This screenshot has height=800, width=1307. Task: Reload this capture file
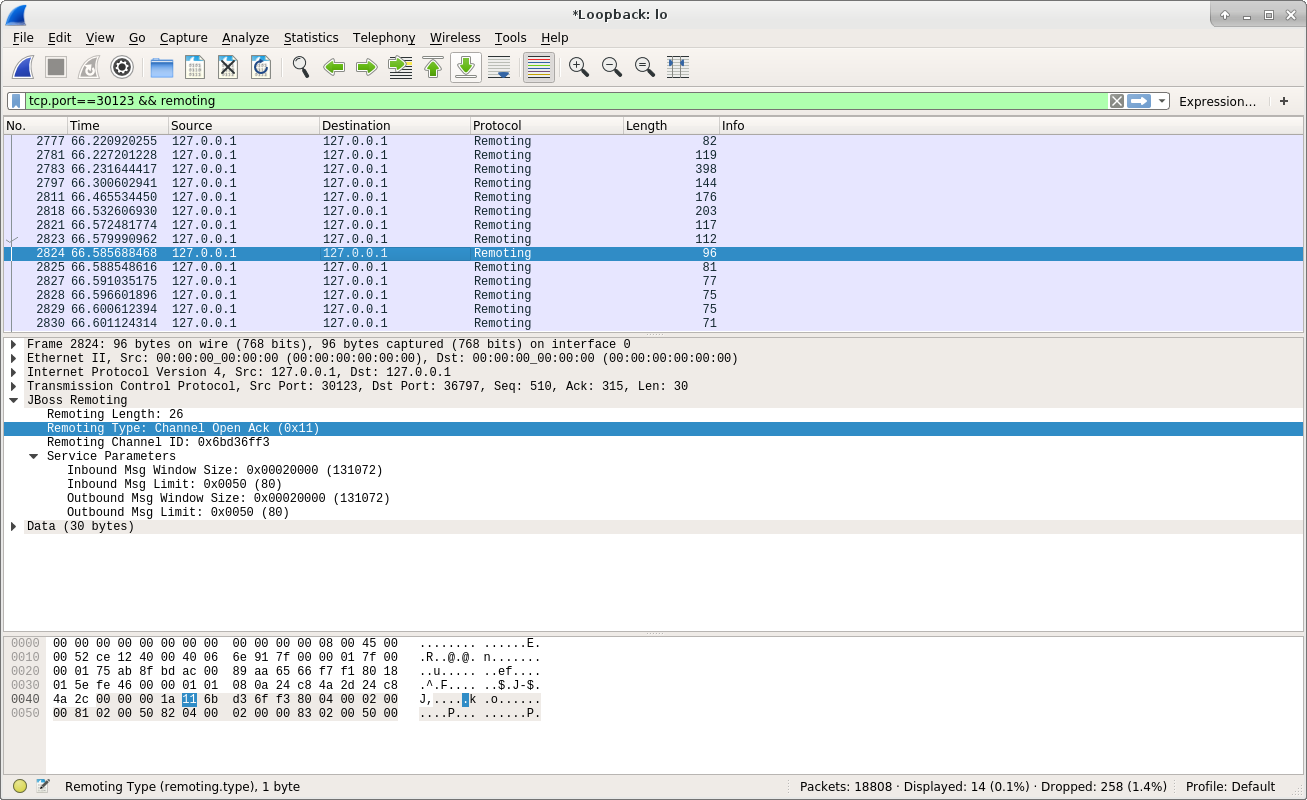261,67
